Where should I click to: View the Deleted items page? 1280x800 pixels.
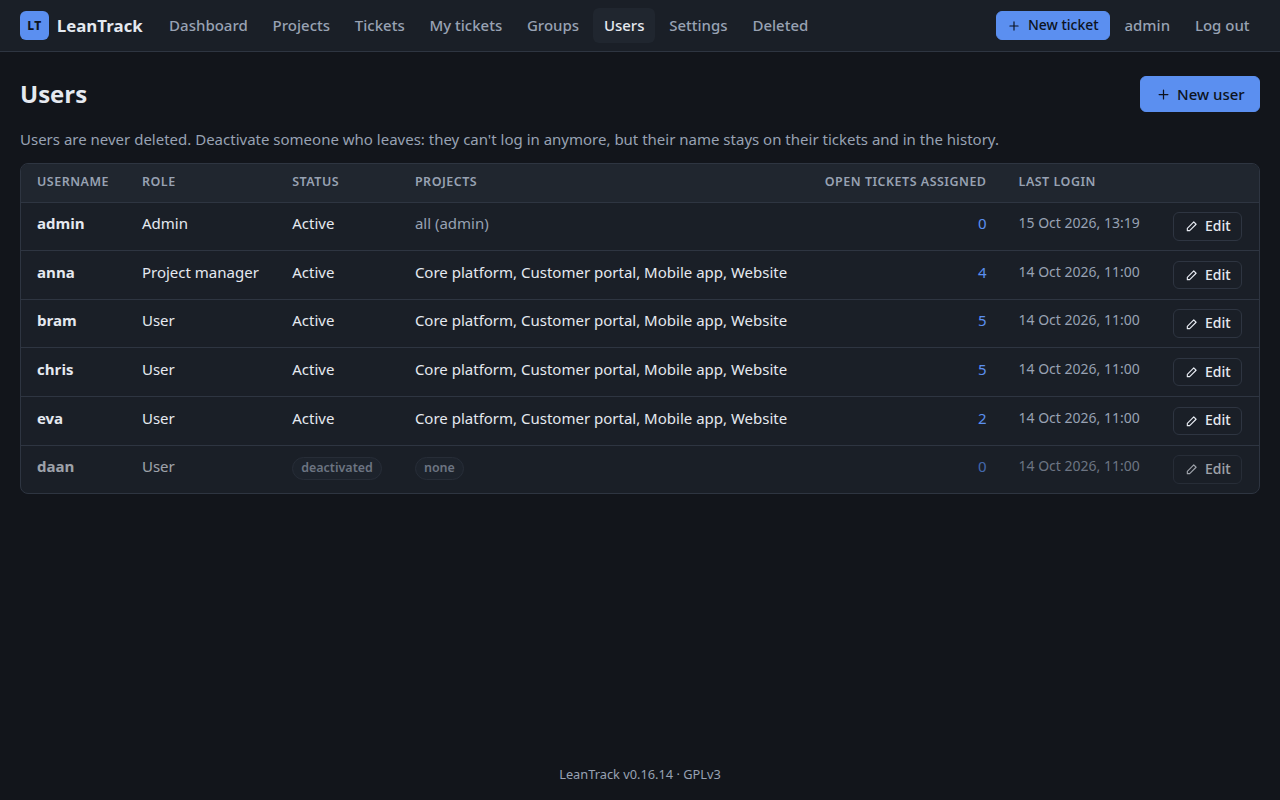[780, 26]
